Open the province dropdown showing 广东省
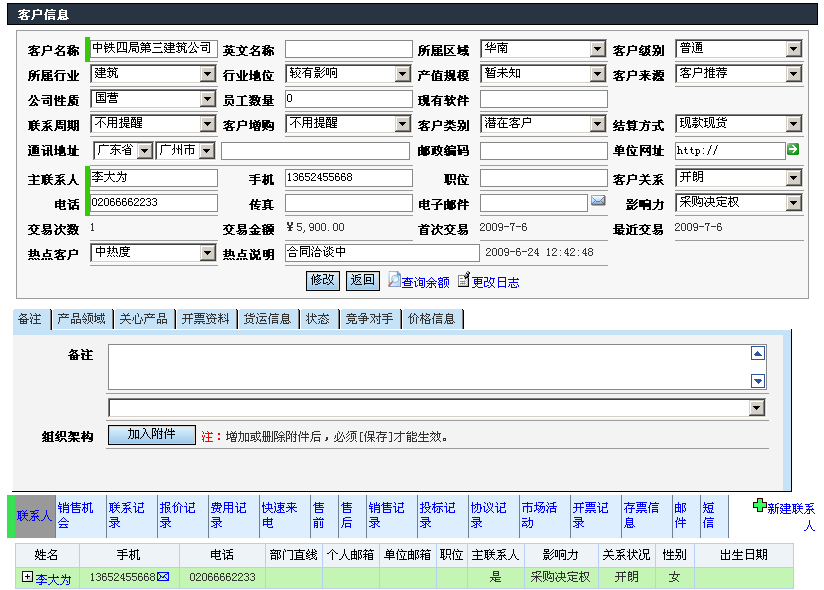The image size is (824, 590). tap(123, 151)
